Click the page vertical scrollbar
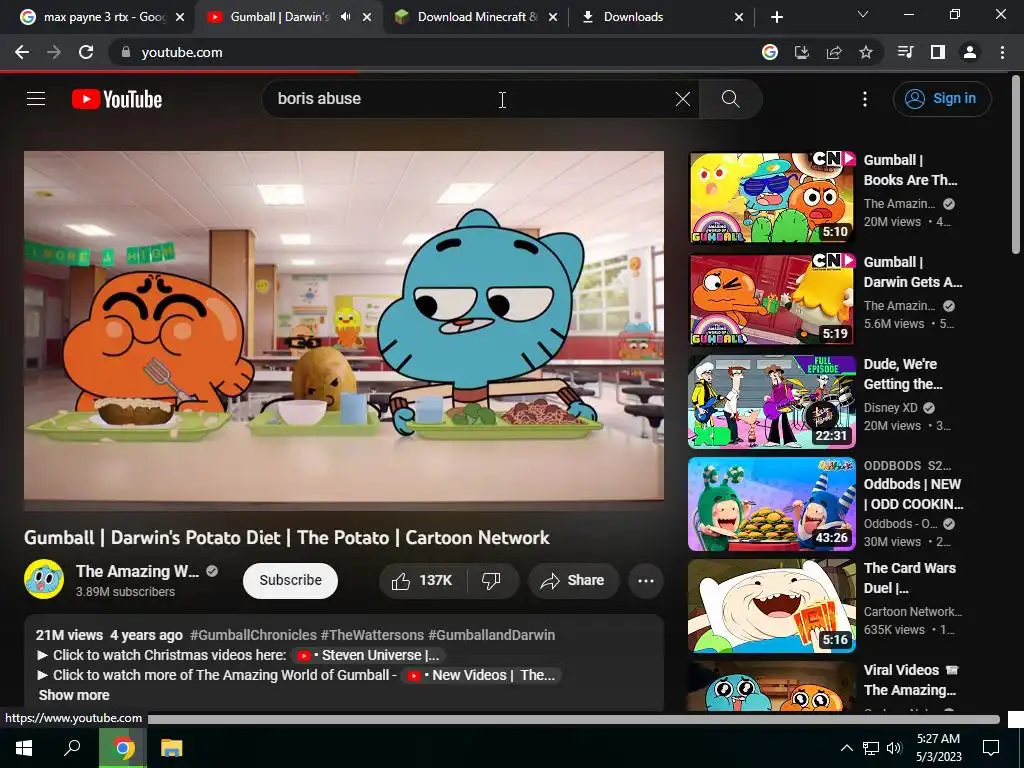1024x768 pixels. click(x=1016, y=163)
